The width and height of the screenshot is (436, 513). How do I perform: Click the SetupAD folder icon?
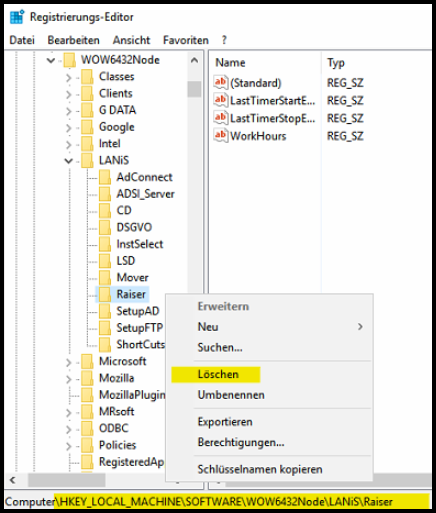click(105, 311)
